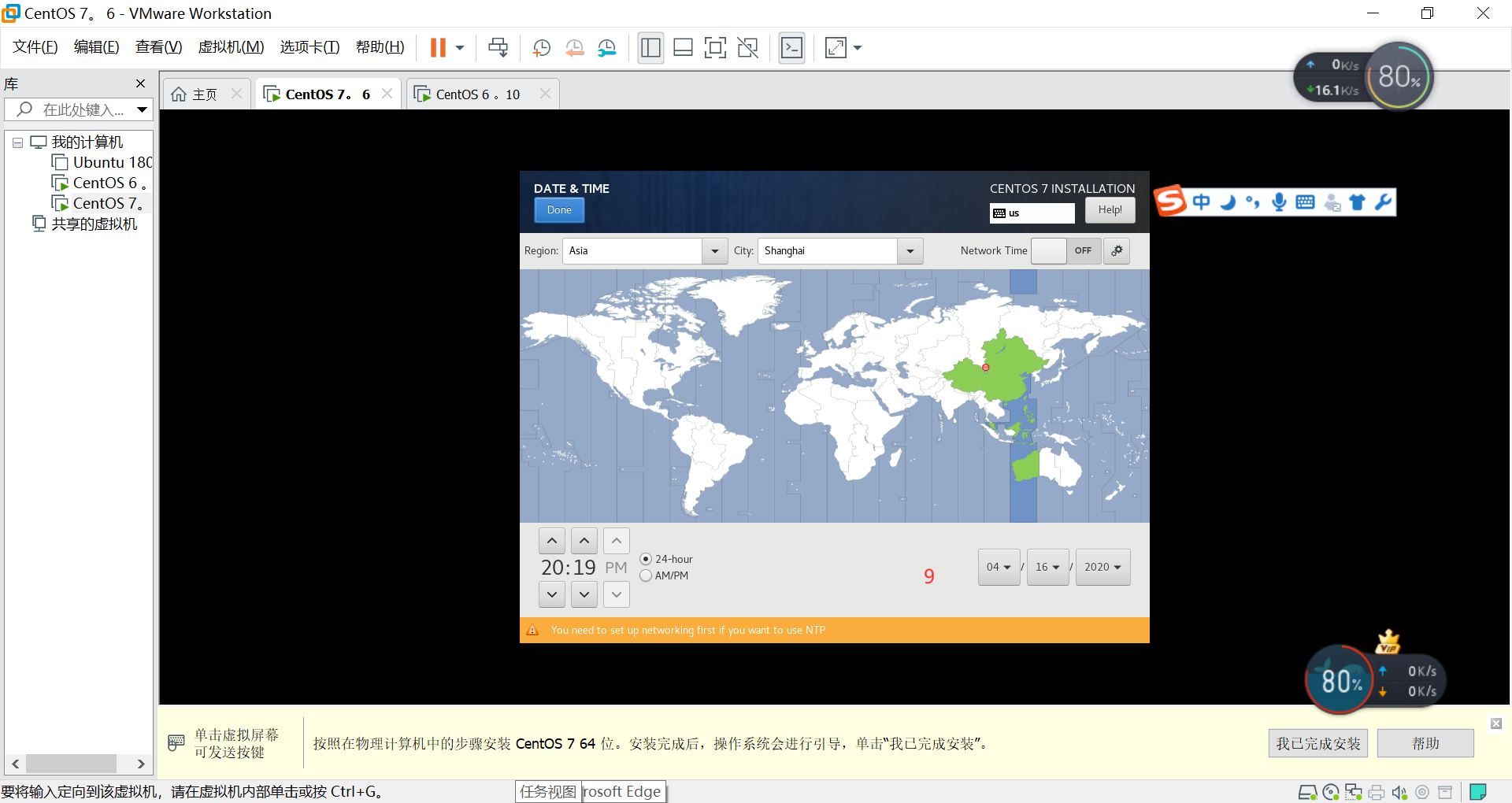The image size is (1512, 803).
Task: Switch to Unity mode via the toolbar
Action: pyautogui.click(x=747, y=48)
